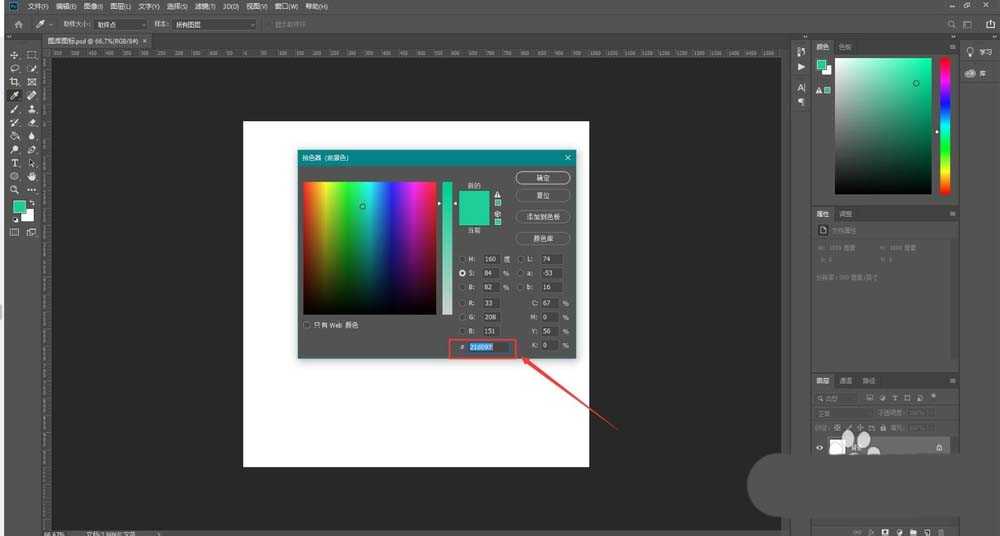This screenshot has height=536, width=1000.
Task: Click the 确定 button in color picker
Action: (x=542, y=177)
